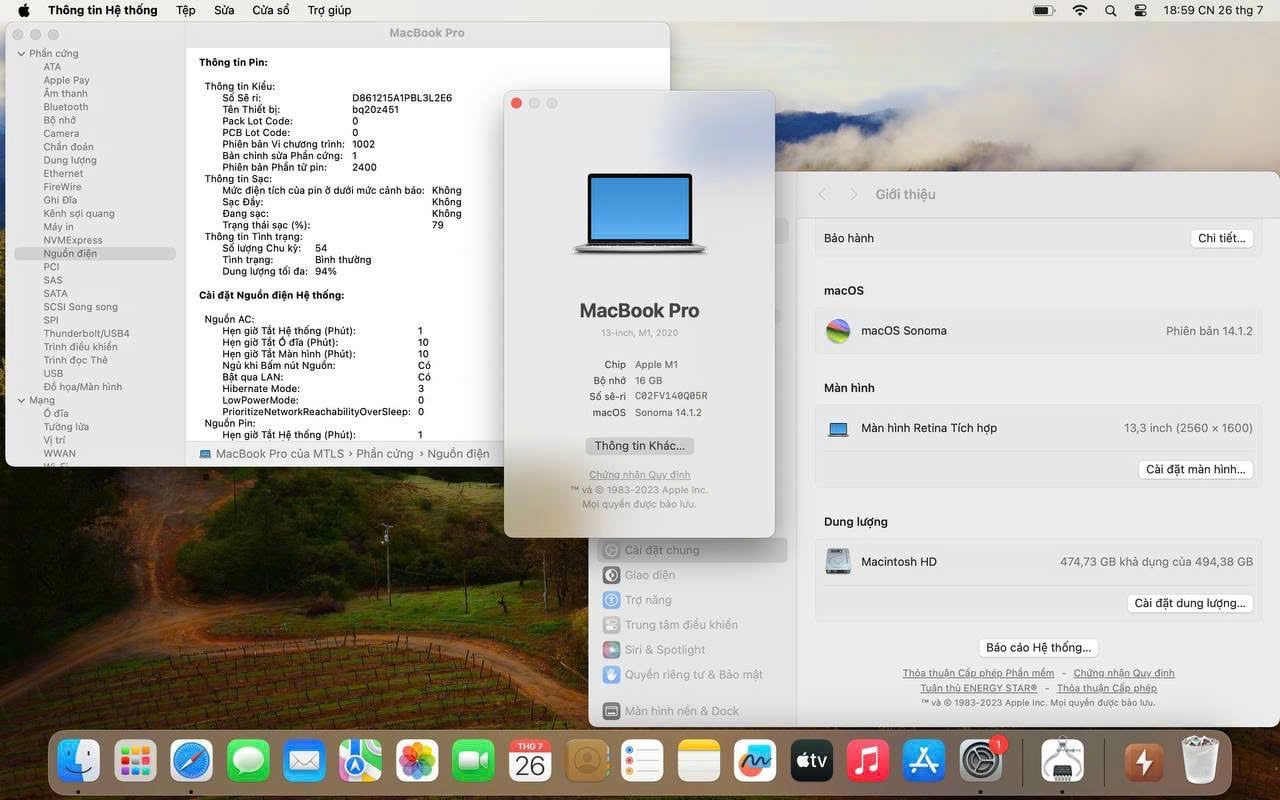Collapse the Mạng section in sidebar

coord(21,400)
